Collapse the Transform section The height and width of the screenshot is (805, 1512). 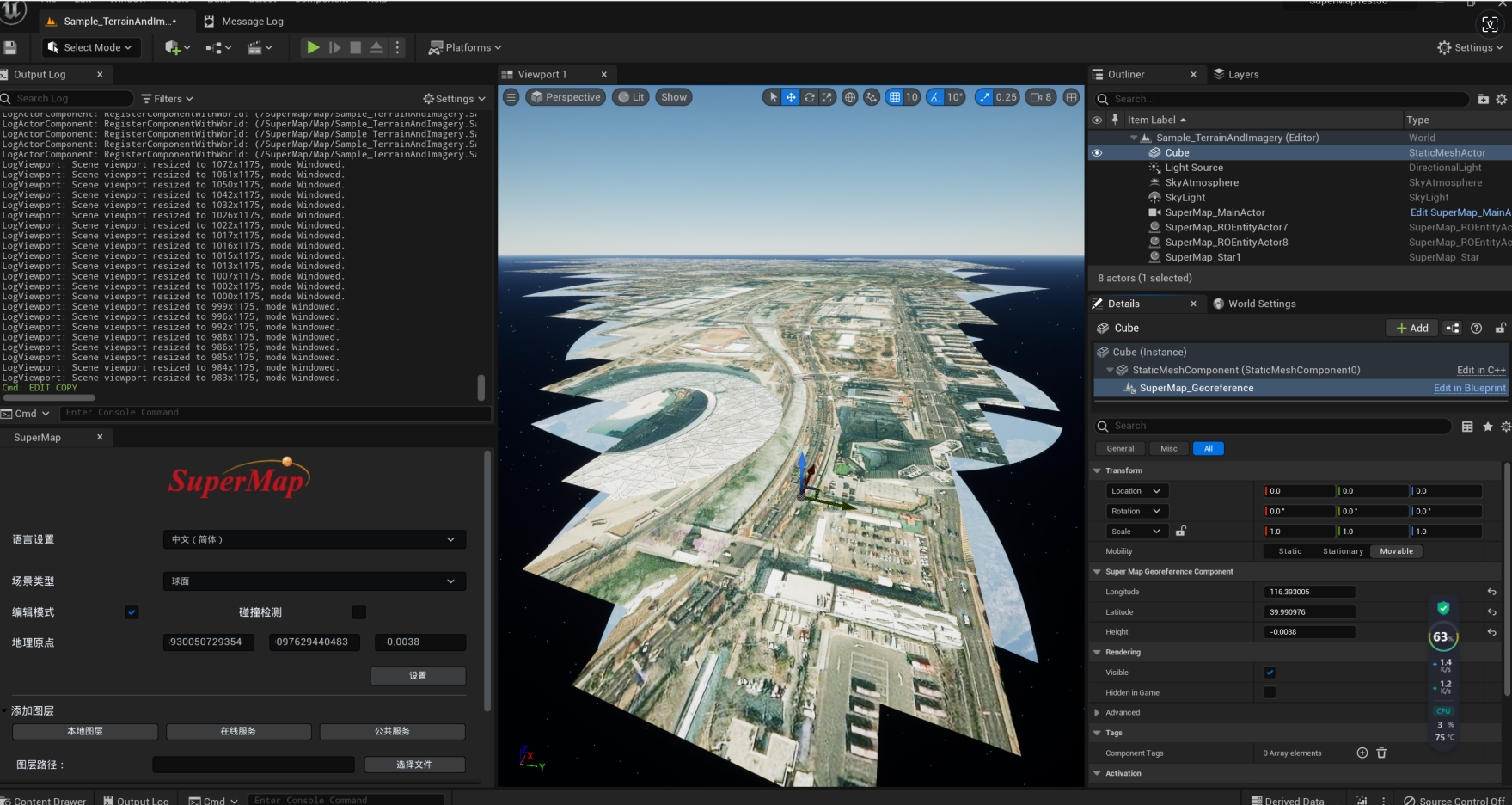click(1097, 470)
